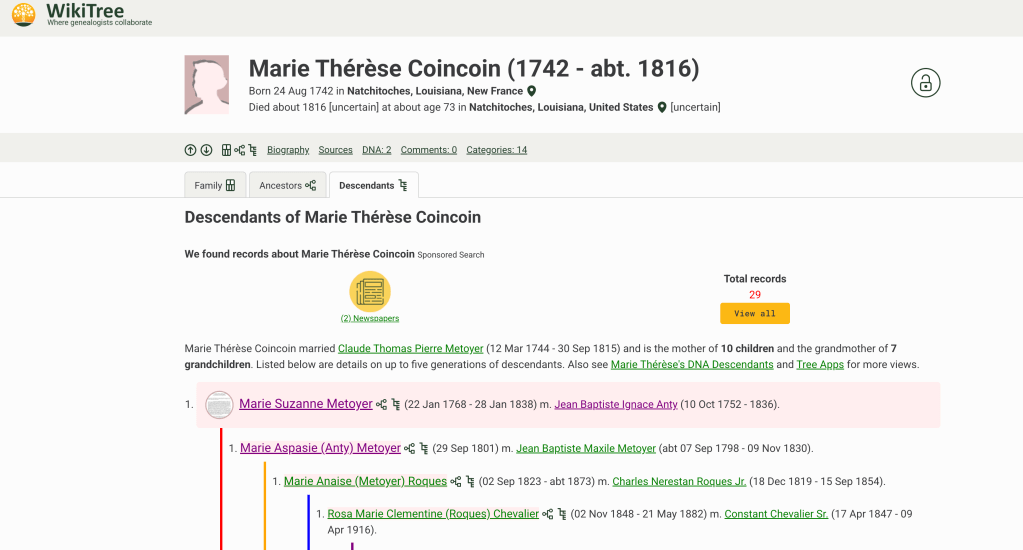This screenshot has width=1023, height=550.
Task: Open Claude Thomas Pierre Metoyer's profile
Action: 410,349
